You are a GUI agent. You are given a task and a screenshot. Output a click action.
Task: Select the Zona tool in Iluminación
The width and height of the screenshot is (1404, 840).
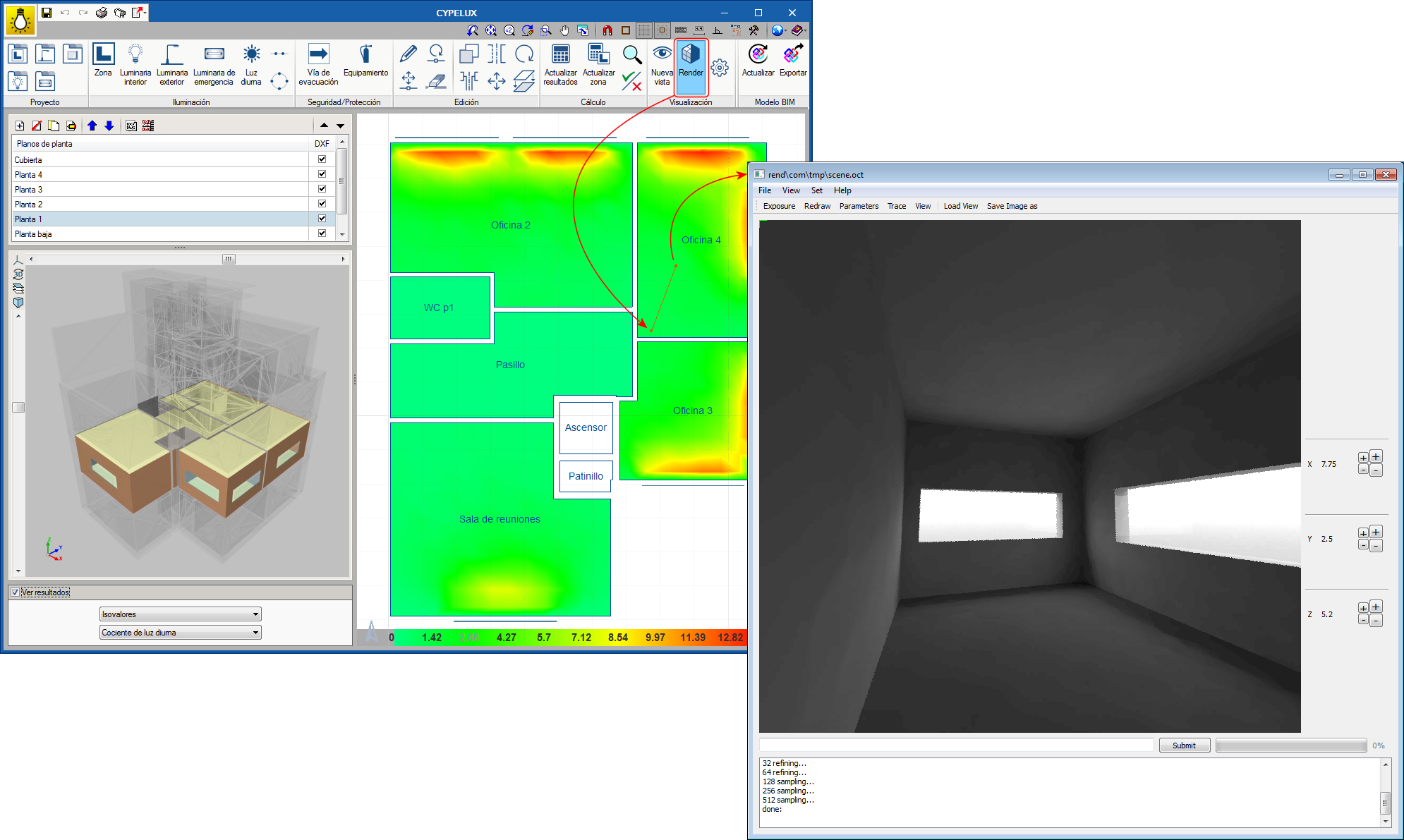pos(103,60)
